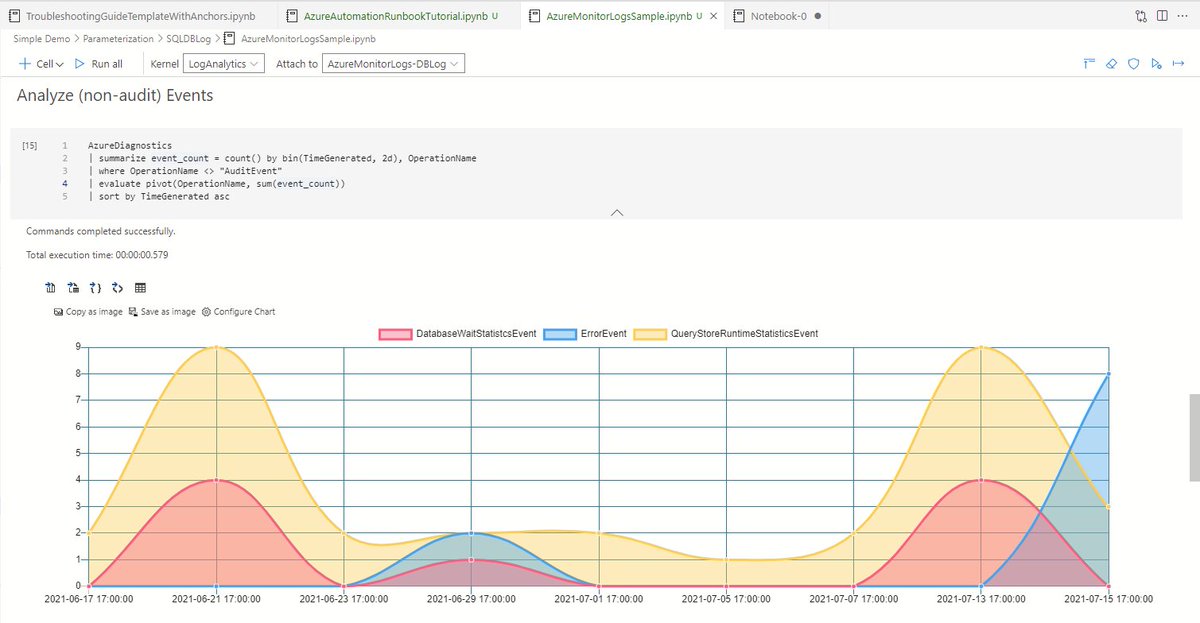Click SQLDBLog in the breadcrumb

click(x=188, y=39)
